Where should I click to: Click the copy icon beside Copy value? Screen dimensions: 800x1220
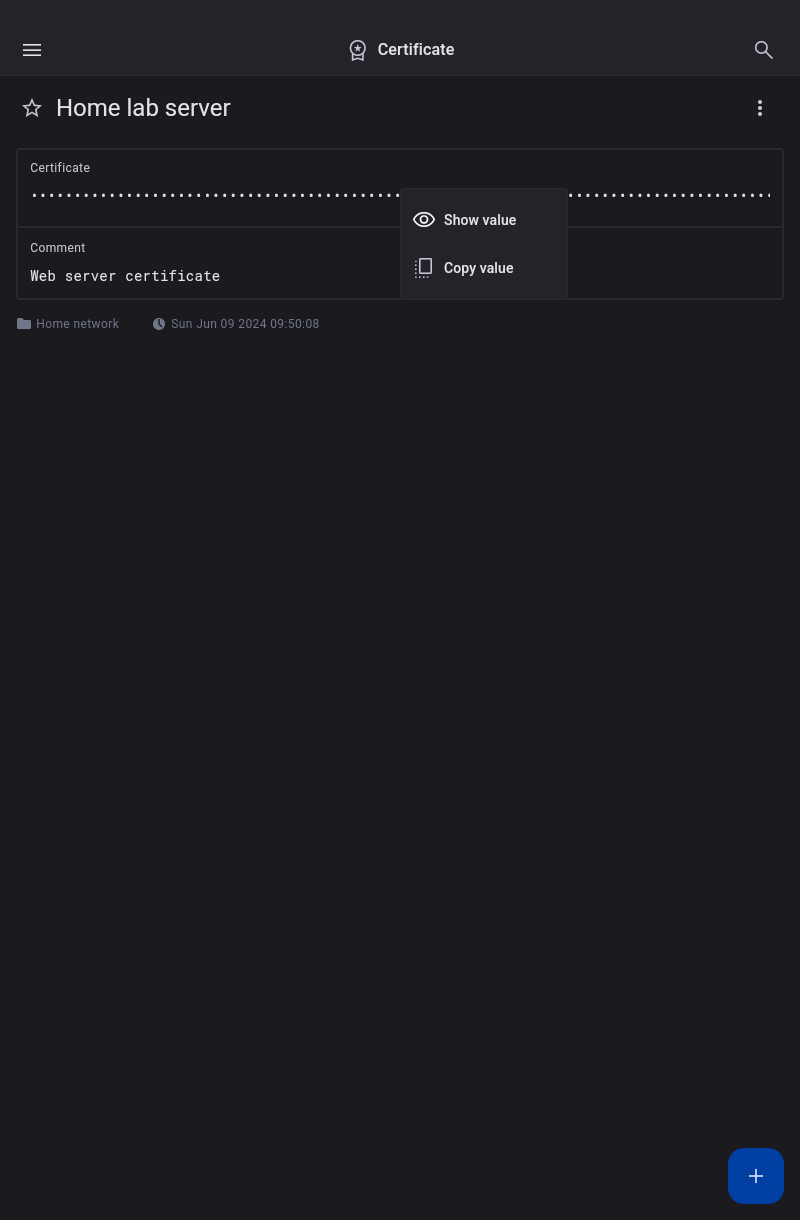[424, 268]
